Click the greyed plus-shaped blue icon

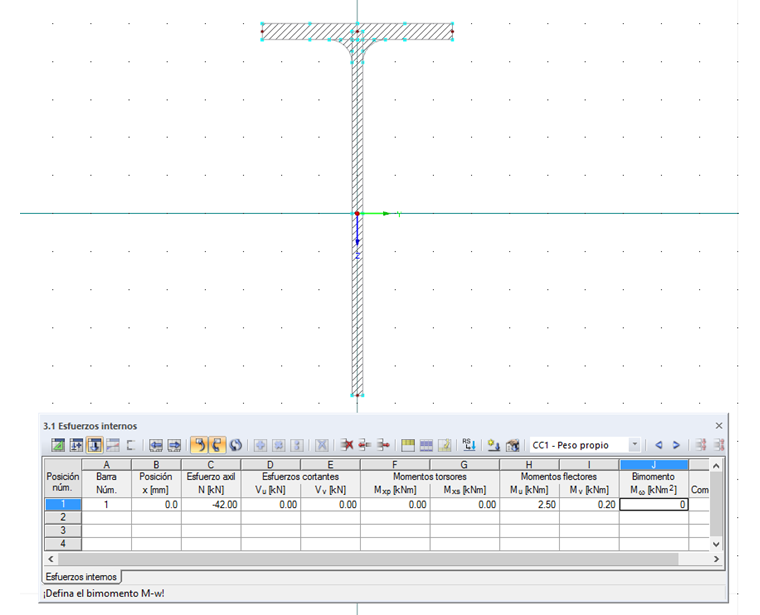tap(260, 445)
